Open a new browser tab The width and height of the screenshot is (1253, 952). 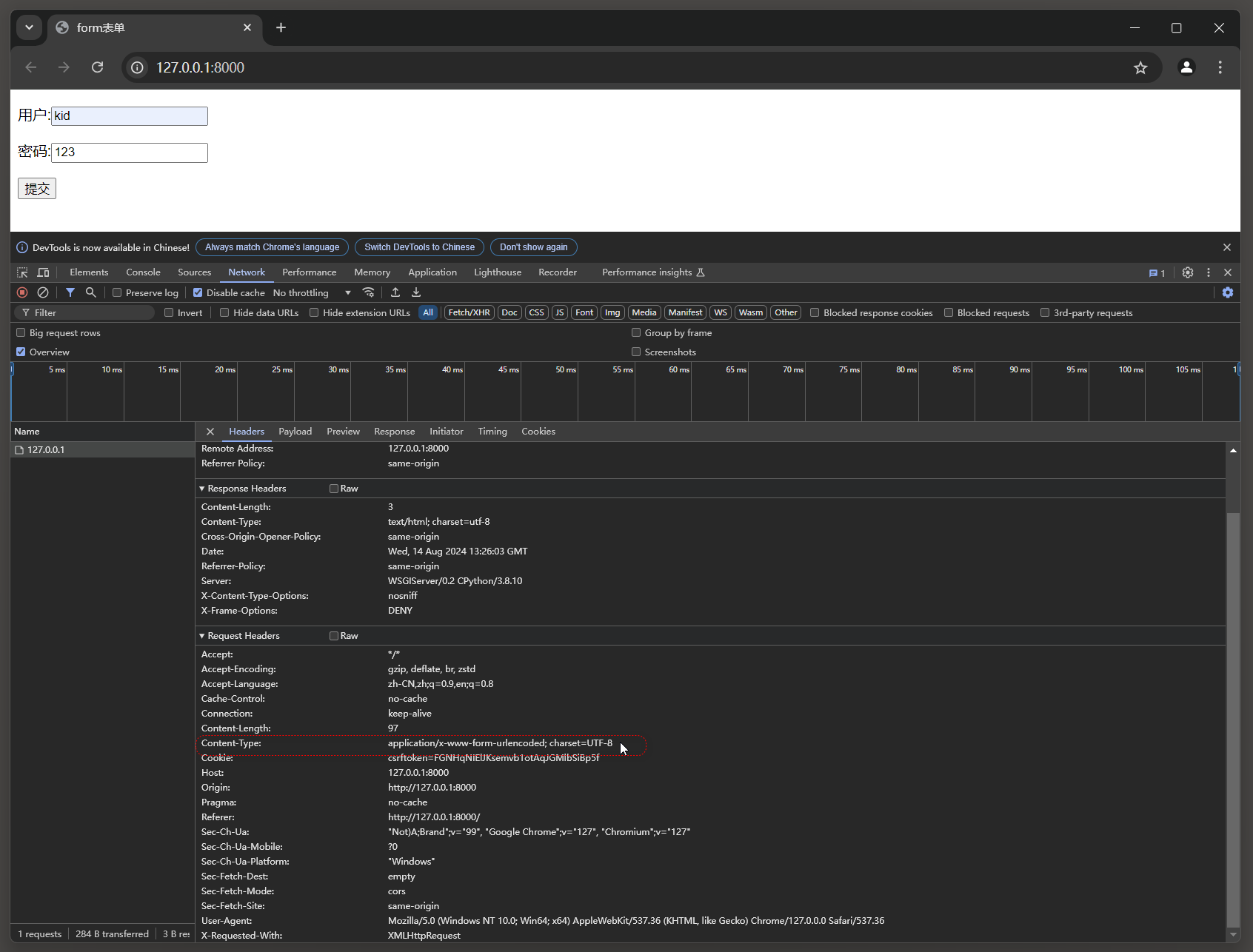point(281,27)
